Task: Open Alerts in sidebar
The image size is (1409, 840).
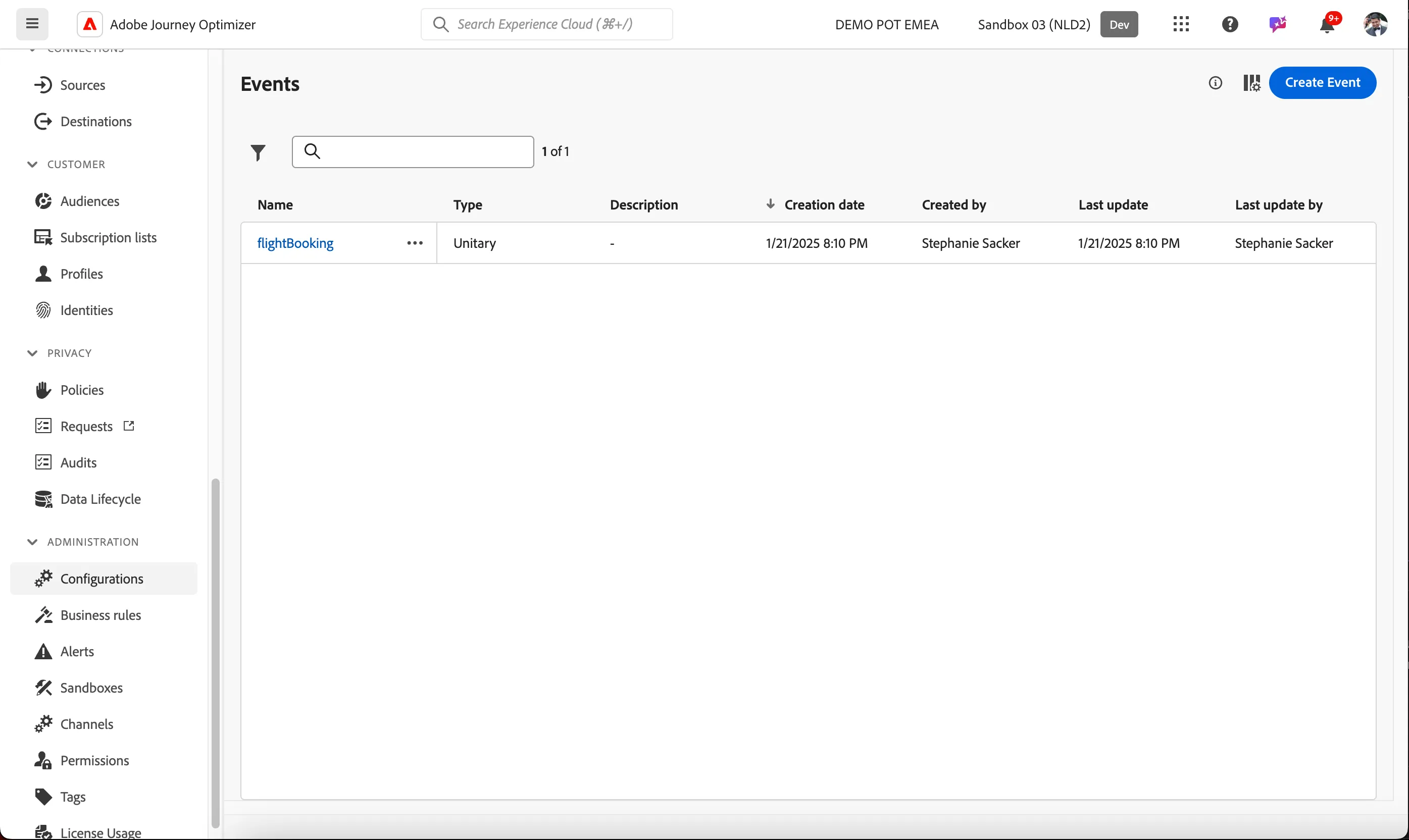Action: click(x=64, y=651)
